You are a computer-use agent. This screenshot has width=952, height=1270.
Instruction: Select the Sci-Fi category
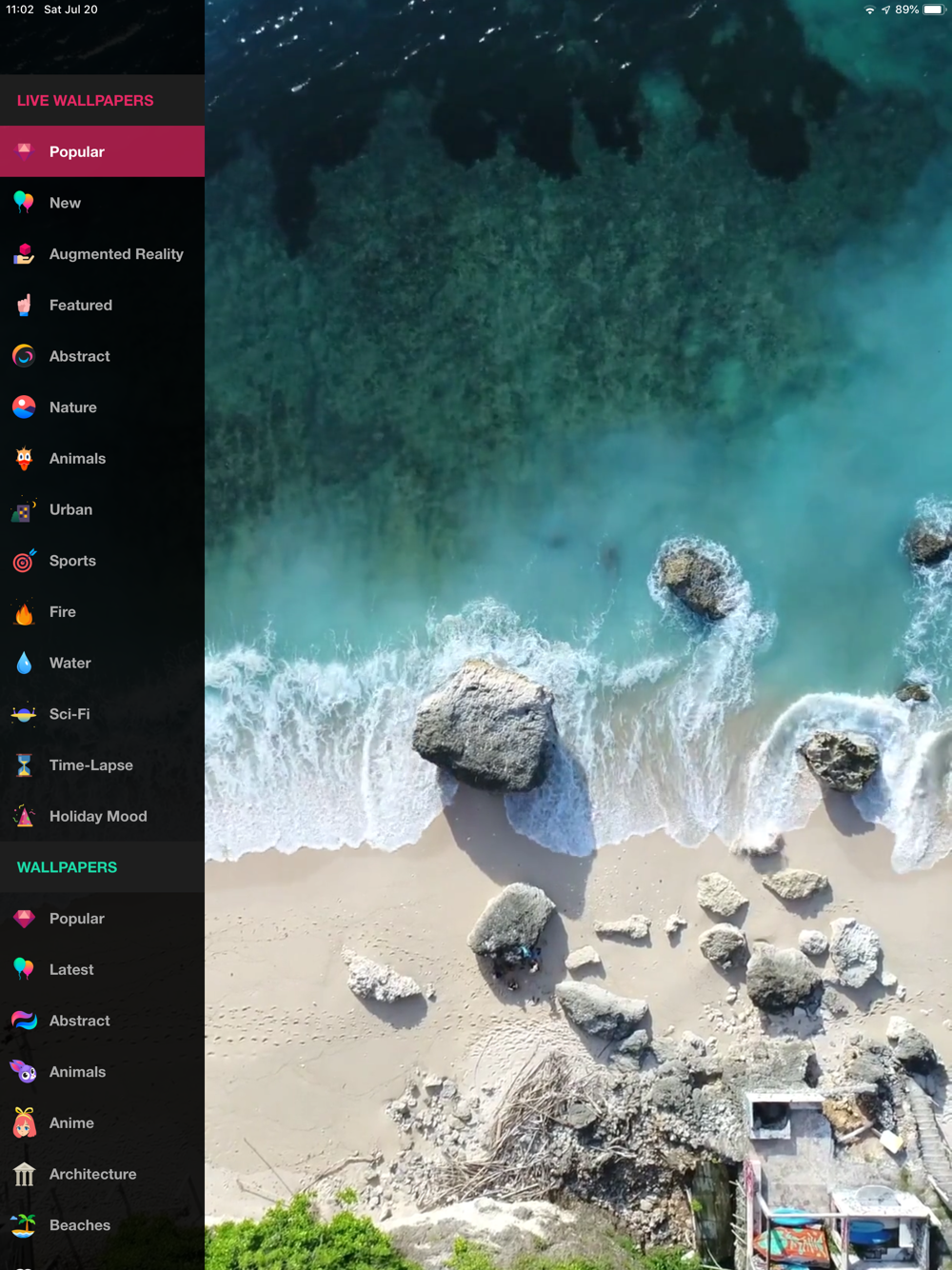102,714
